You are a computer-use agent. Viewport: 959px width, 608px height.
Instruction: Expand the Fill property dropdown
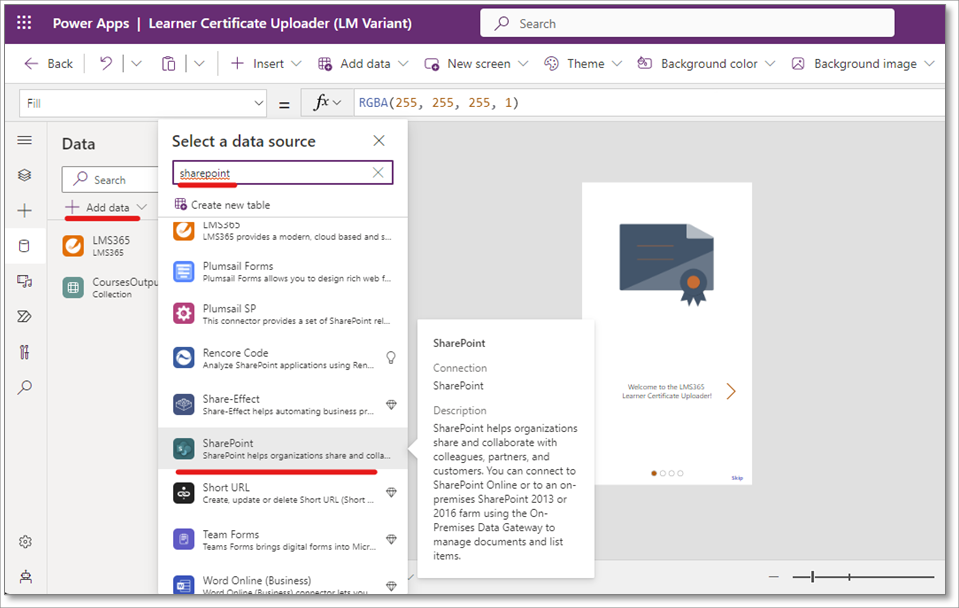[258, 103]
